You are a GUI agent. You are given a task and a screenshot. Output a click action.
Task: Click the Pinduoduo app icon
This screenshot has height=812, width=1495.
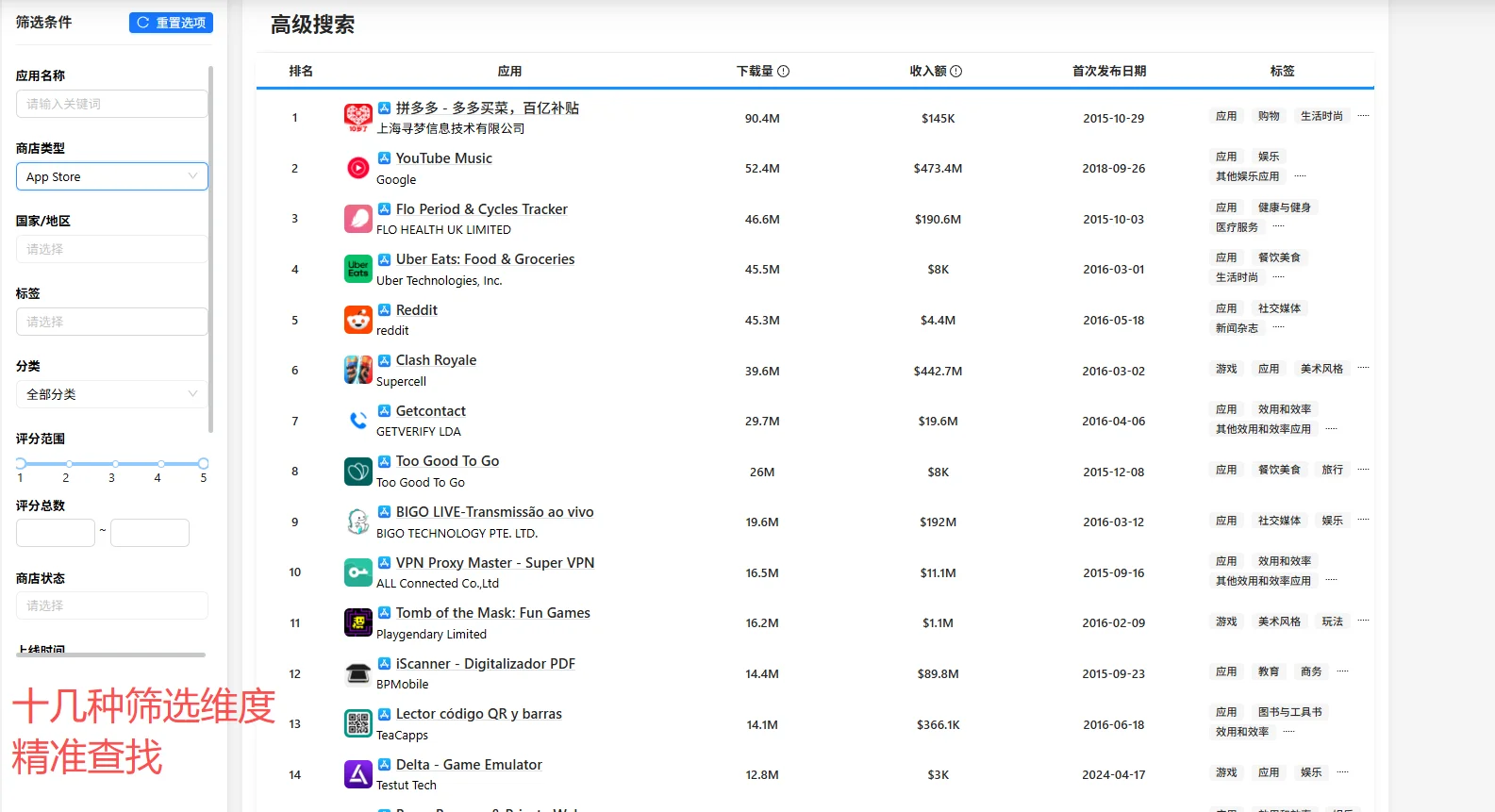tap(358, 118)
